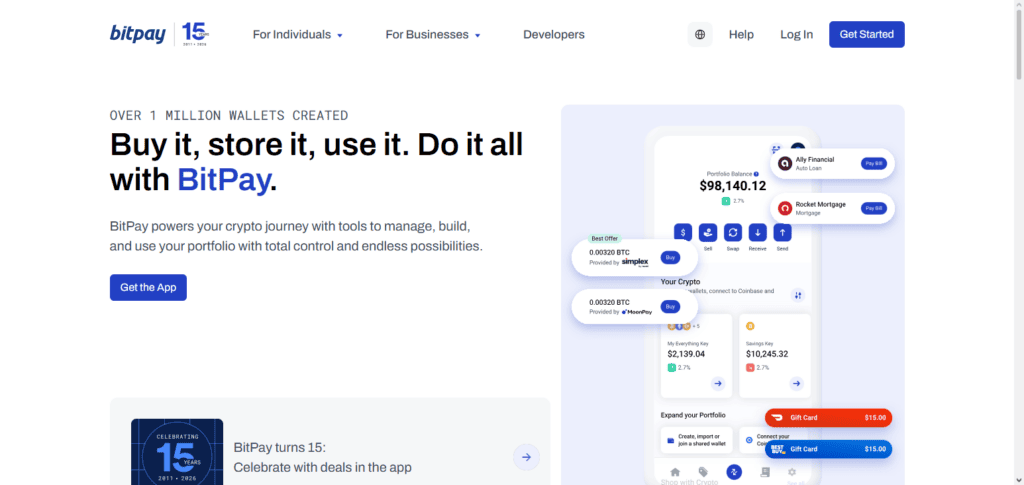Click the Create, import or join wallet card

click(x=696, y=440)
